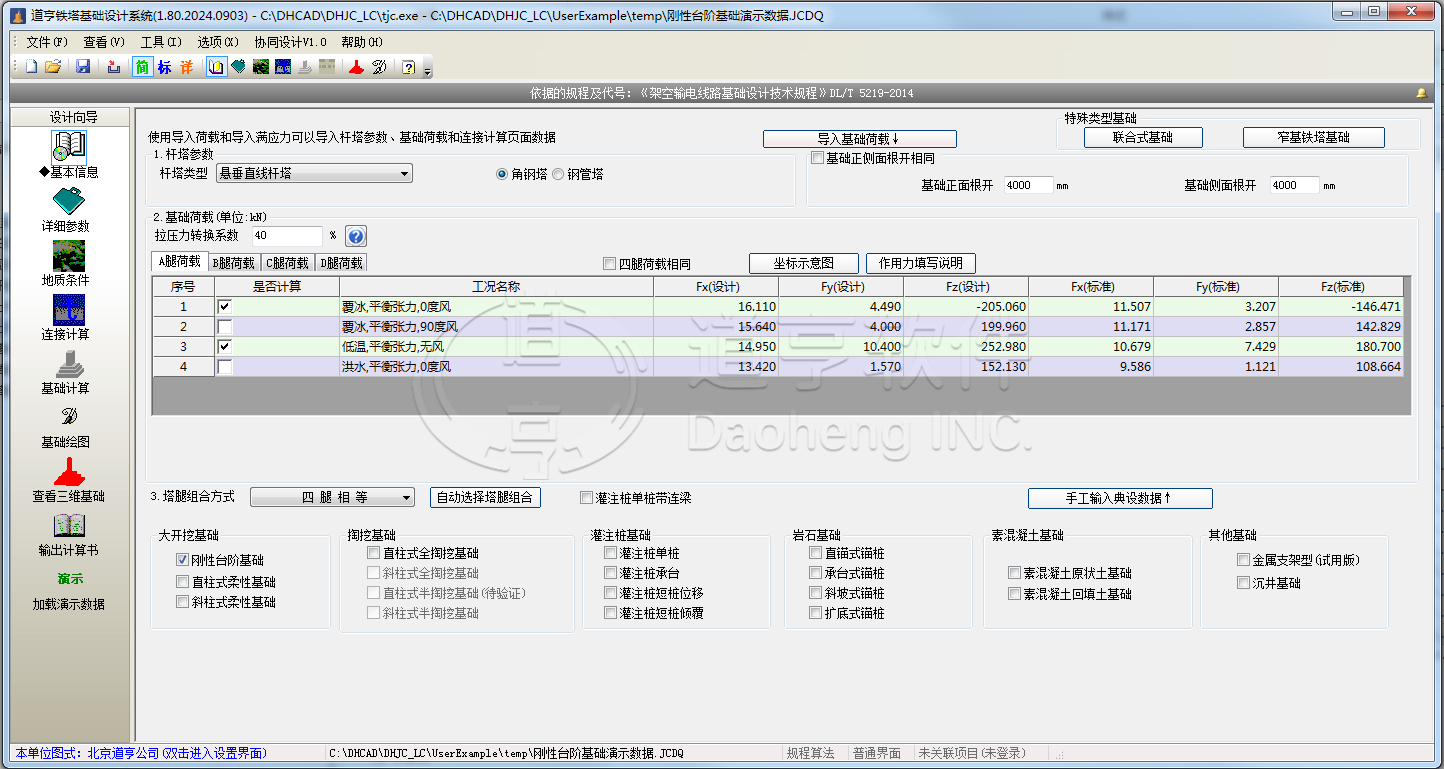
Task: Tick the 基础正侧面根开相同 checkbox
Action: [x=818, y=158]
